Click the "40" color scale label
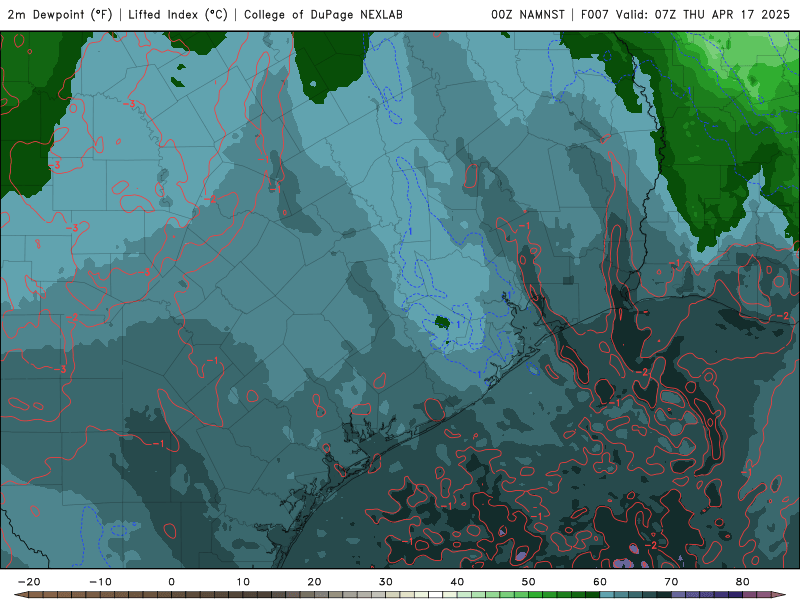This screenshot has height=600, width=800. click(457, 582)
